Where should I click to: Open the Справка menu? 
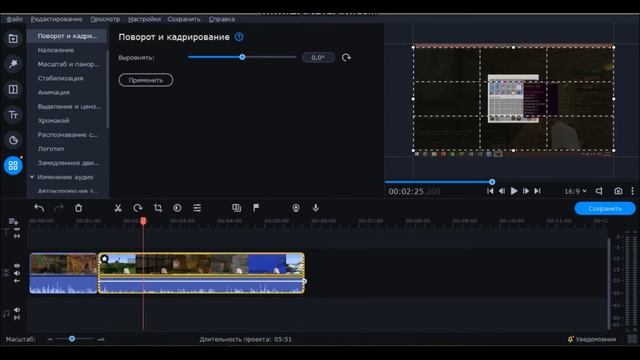click(x=222, y=19)
